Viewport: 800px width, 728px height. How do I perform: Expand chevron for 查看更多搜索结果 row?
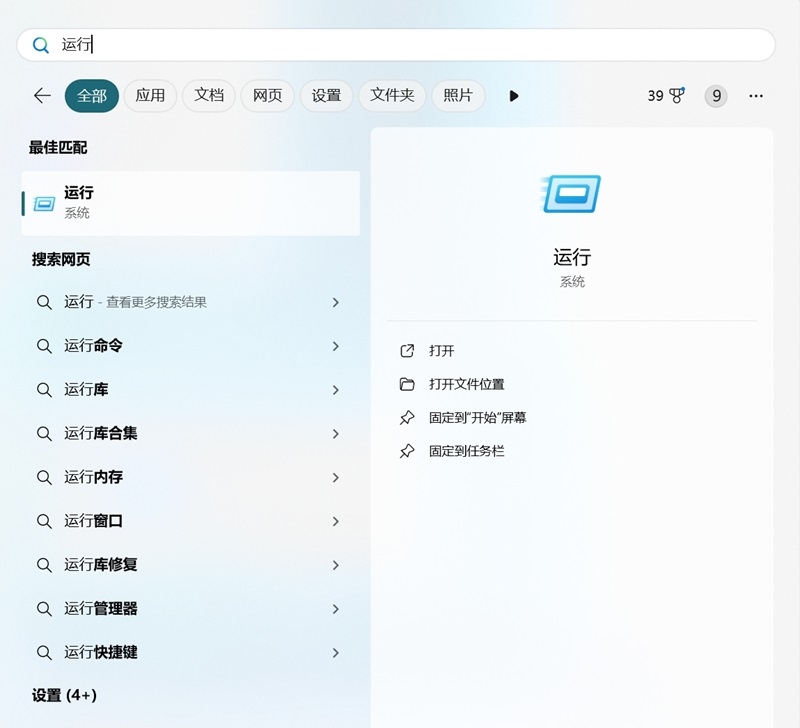pos(335,303)
